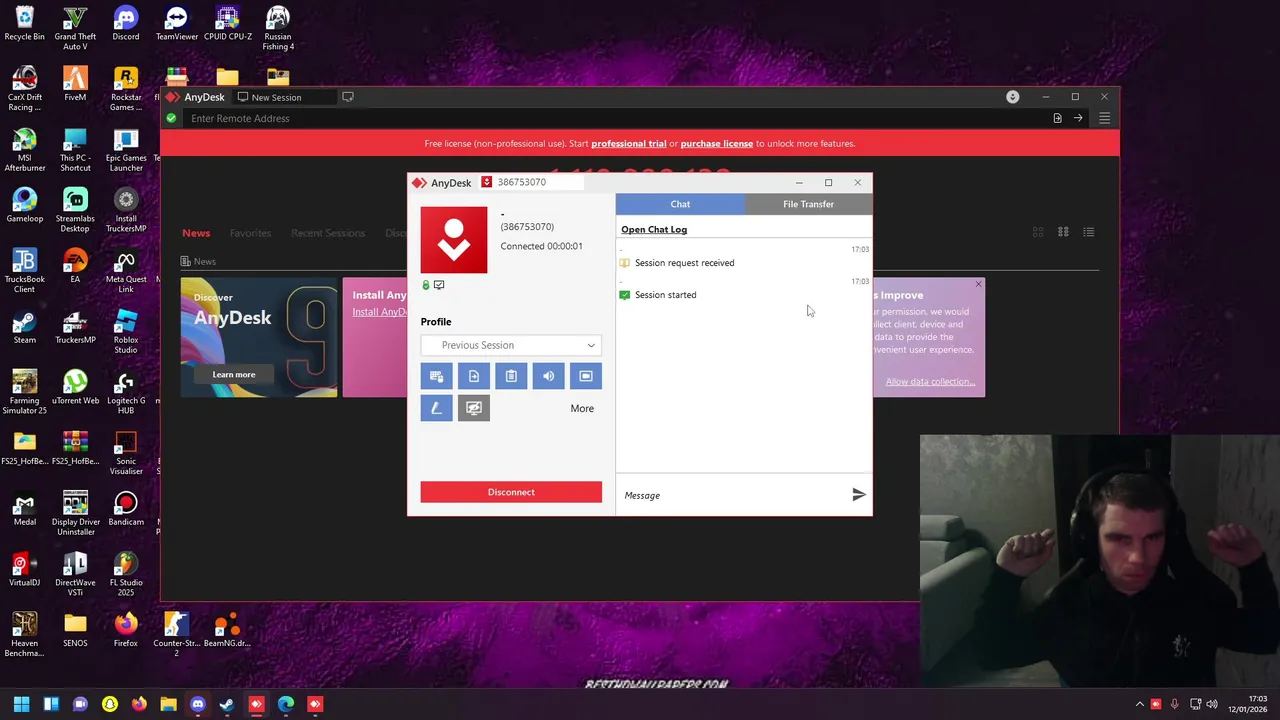
Task: Toggle keyboard and mouse control permission
Action: [x=436, y=376]
